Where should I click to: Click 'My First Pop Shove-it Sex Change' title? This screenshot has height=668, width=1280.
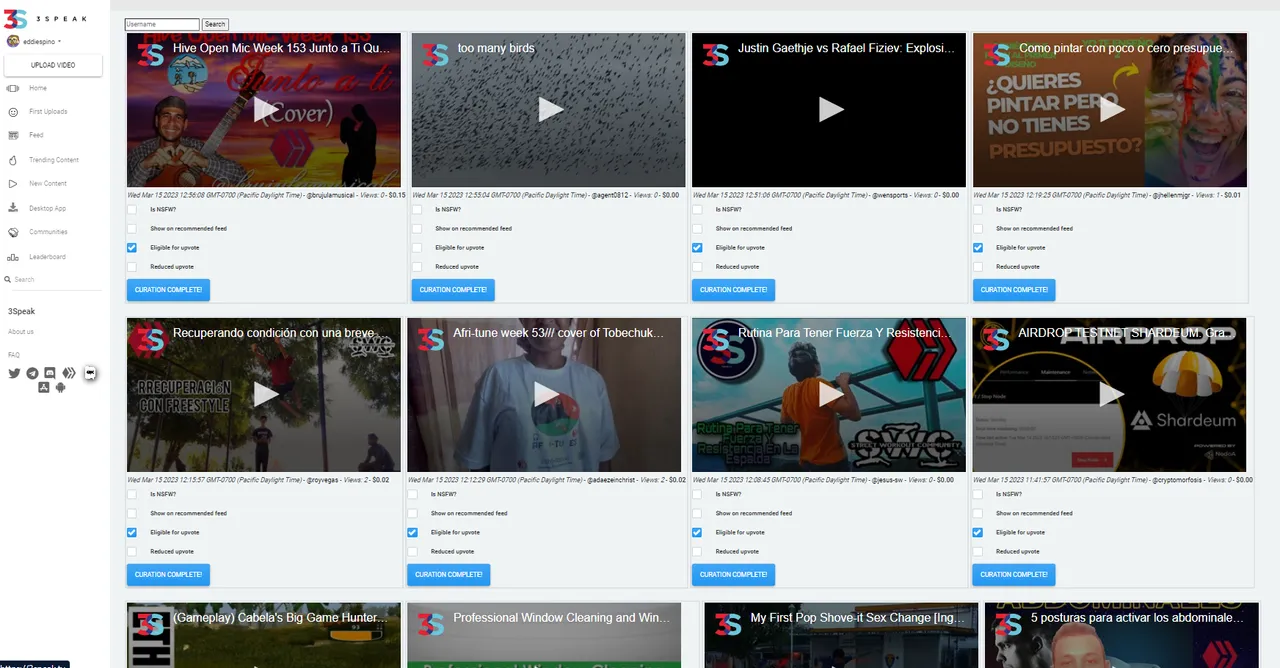857,618
